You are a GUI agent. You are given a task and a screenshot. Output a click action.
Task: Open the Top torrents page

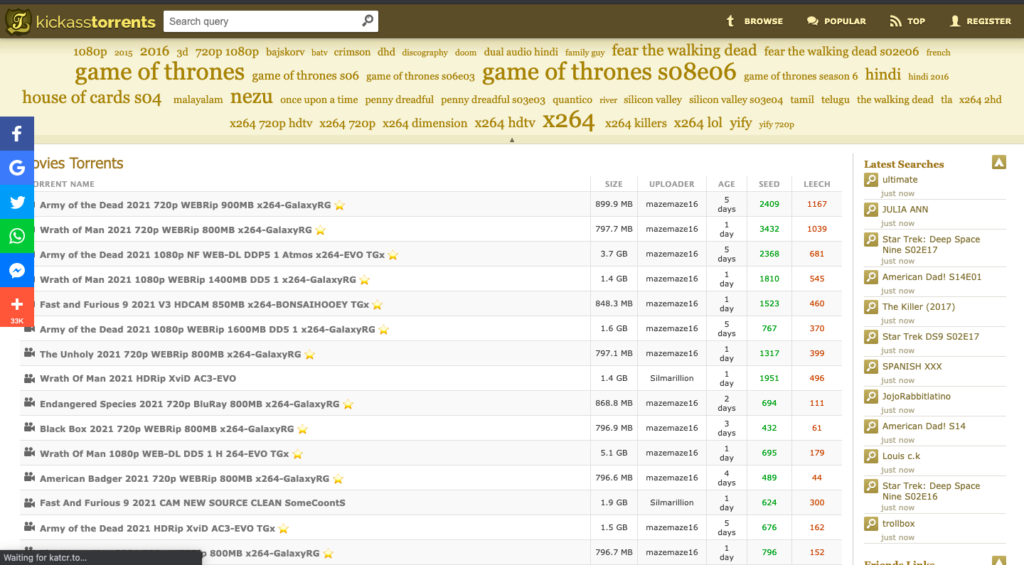point(907,21)
